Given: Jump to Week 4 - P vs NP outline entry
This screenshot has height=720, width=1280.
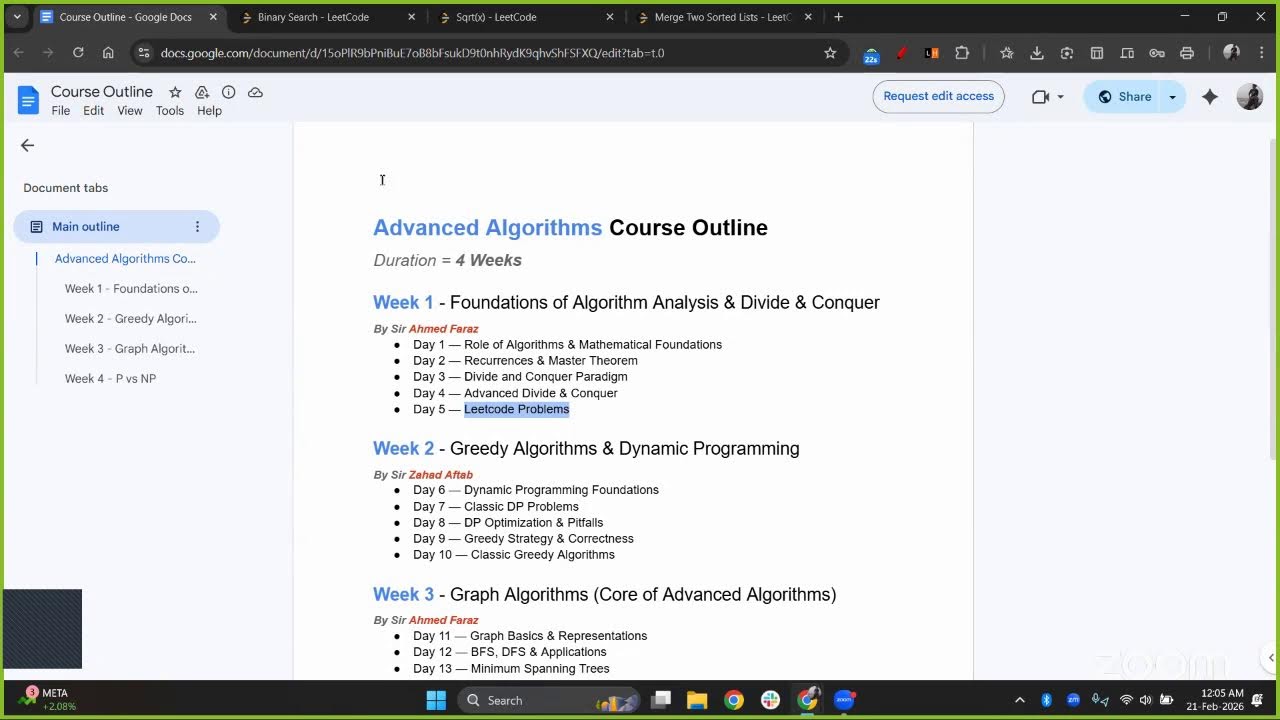Looking at the screenshot, I should point(110,379).
